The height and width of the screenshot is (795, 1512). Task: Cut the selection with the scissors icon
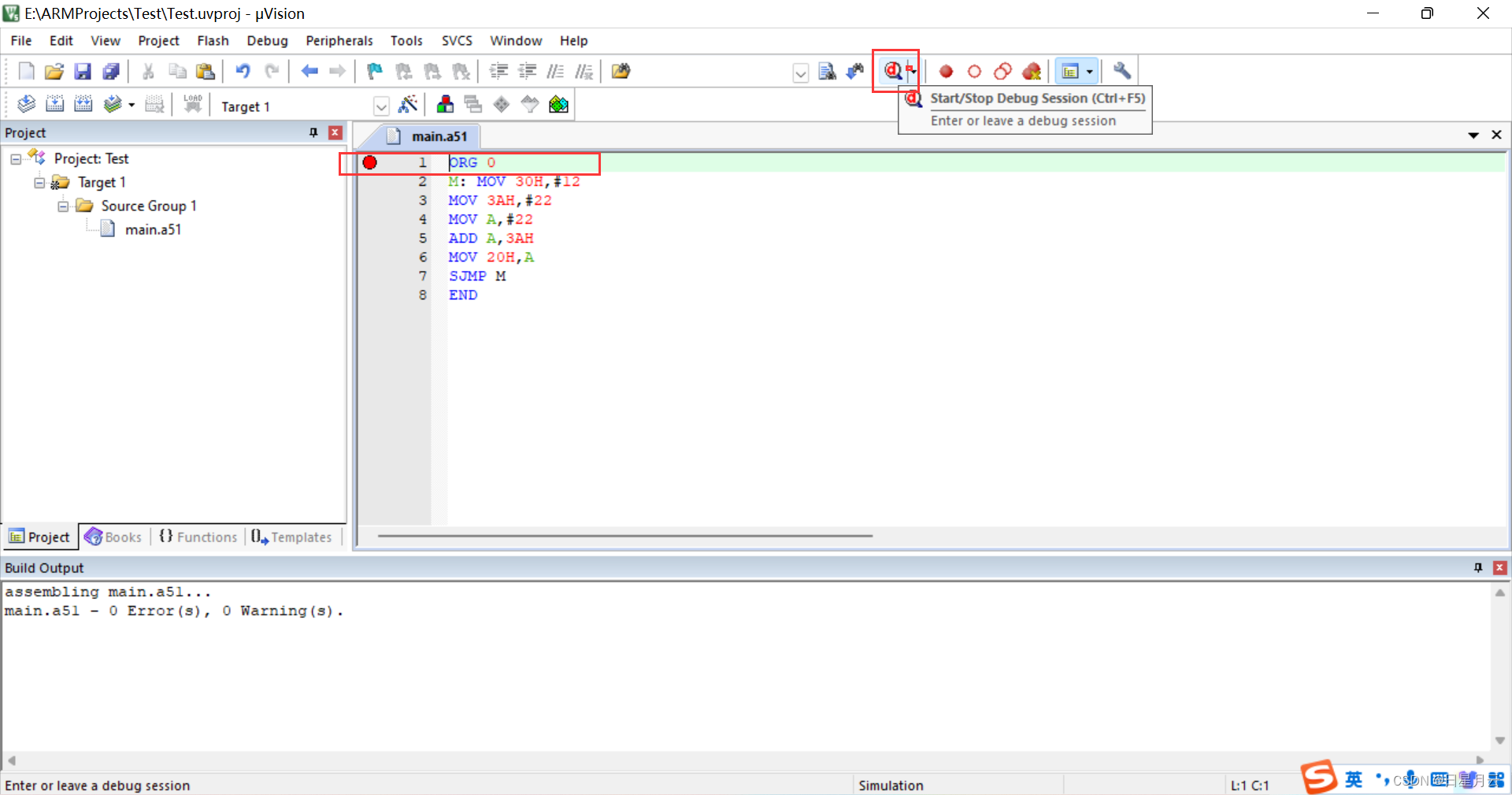pyautogui.click(x=148, y=72)
